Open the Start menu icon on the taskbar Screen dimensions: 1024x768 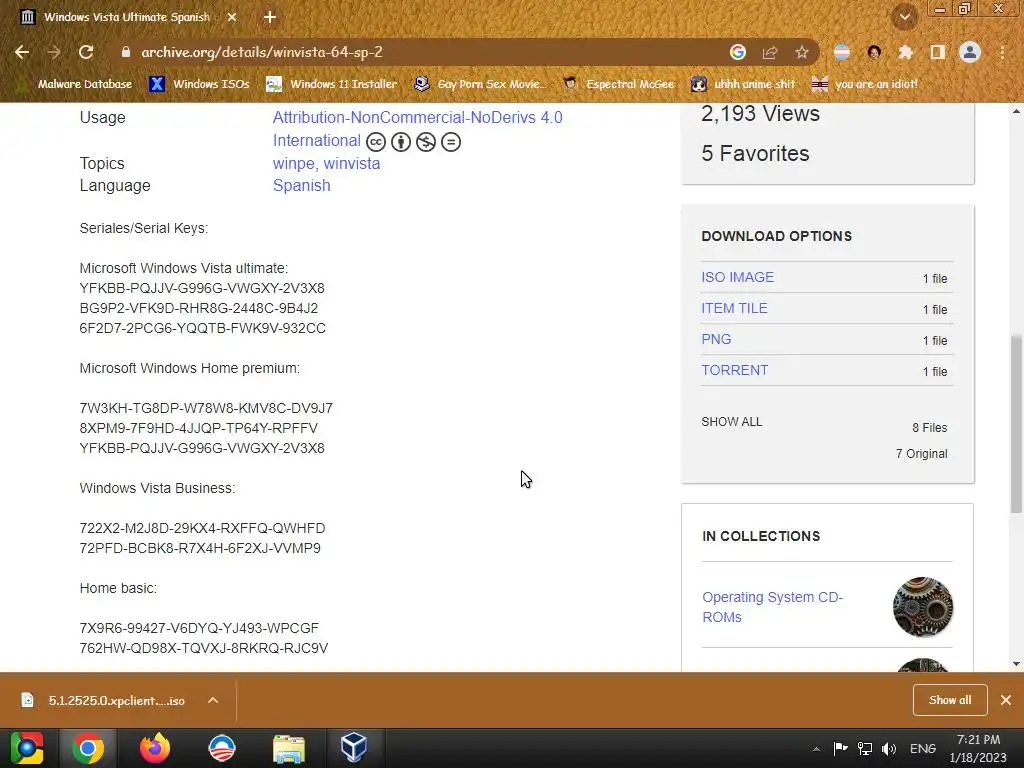coord(27,748)
